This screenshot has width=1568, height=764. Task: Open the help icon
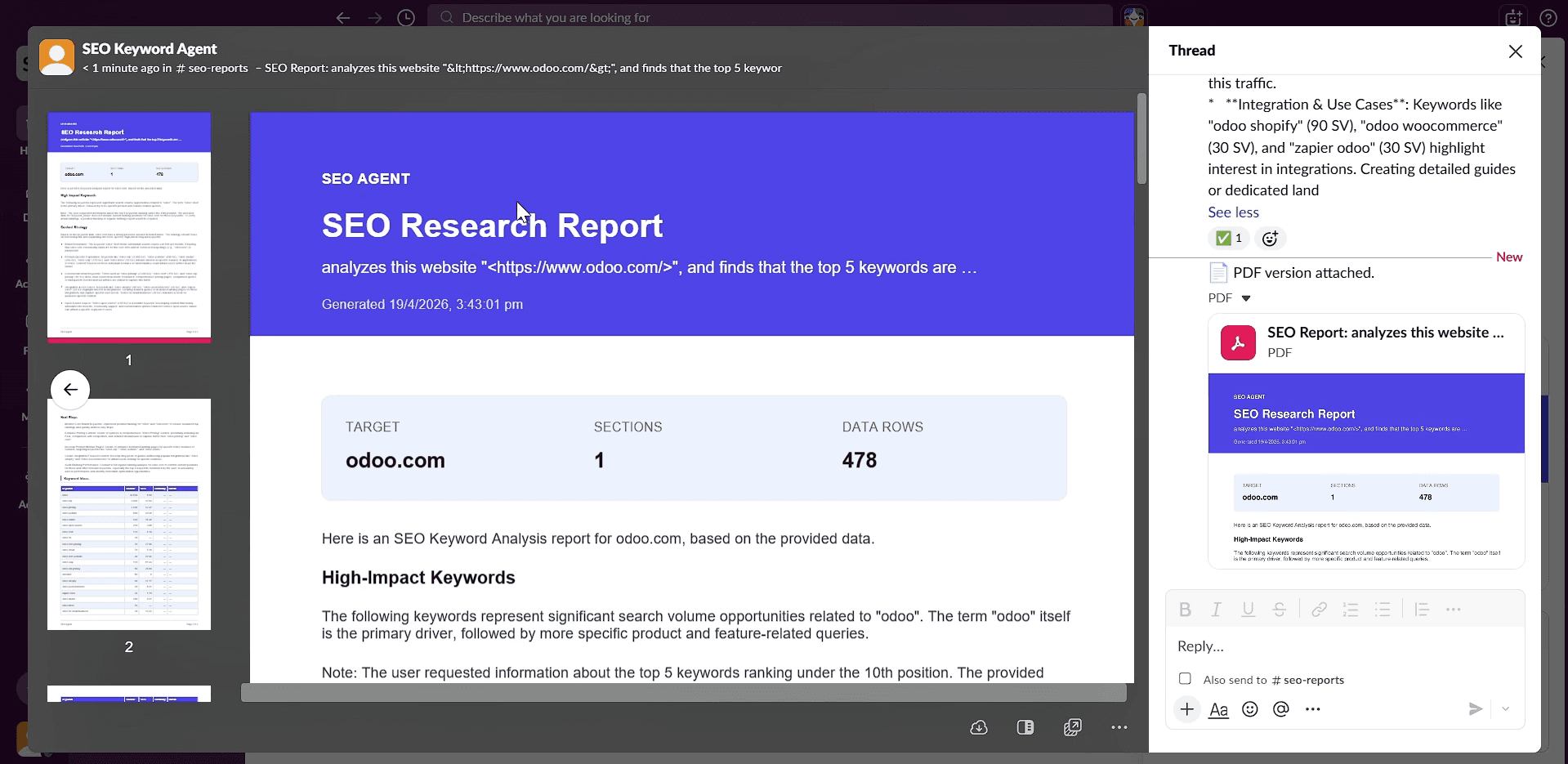tap(1548, 17)
